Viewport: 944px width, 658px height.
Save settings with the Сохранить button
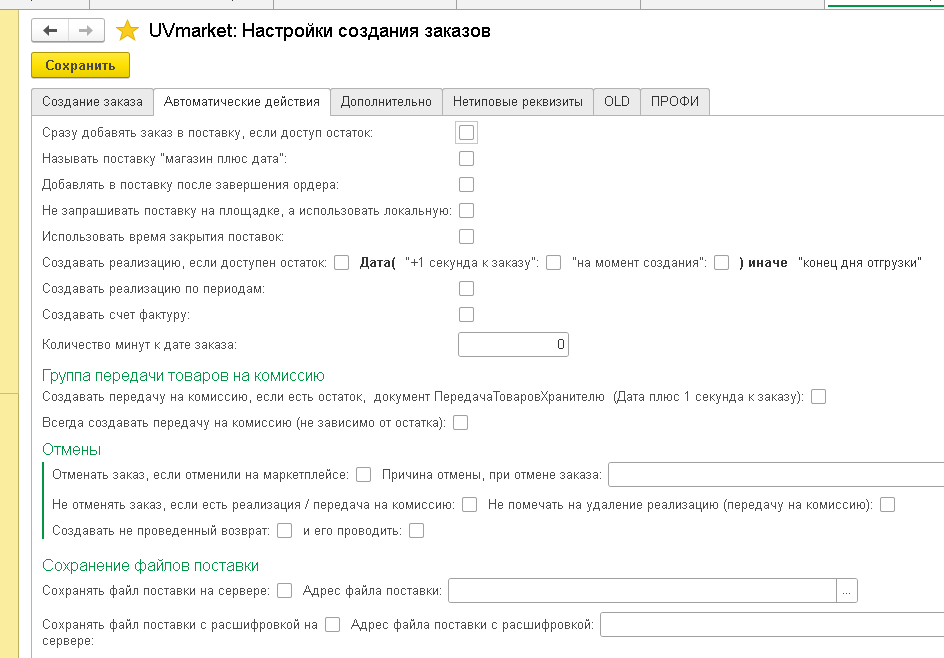tap(80, 66)
